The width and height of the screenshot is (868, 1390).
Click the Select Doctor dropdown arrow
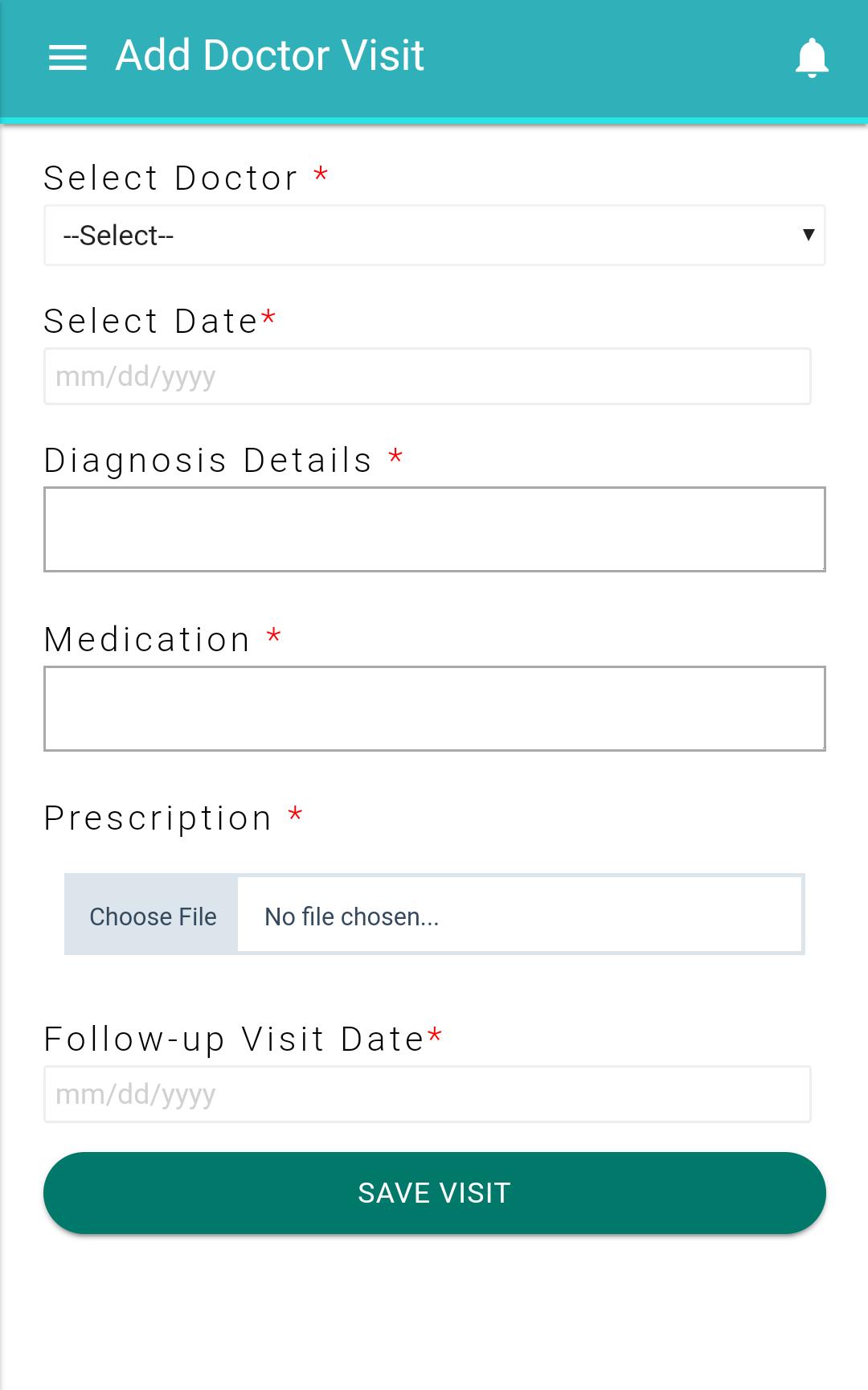[x=809, y=235]
